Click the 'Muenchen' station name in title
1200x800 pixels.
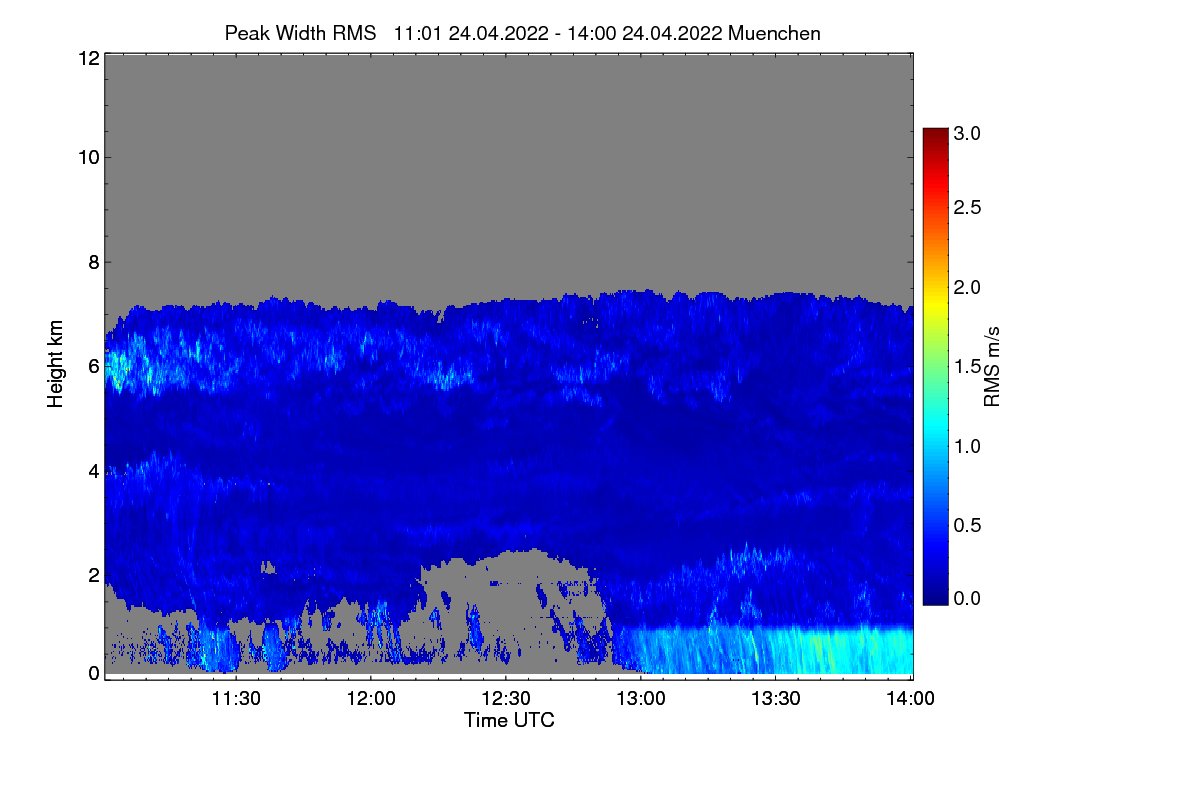tap(775, 33)
